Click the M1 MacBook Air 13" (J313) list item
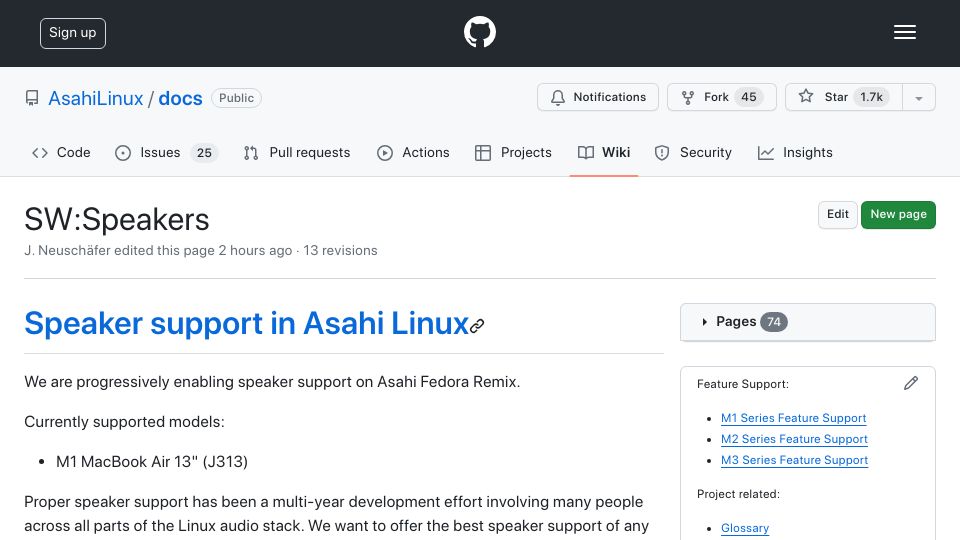 (x=152, y=462)
